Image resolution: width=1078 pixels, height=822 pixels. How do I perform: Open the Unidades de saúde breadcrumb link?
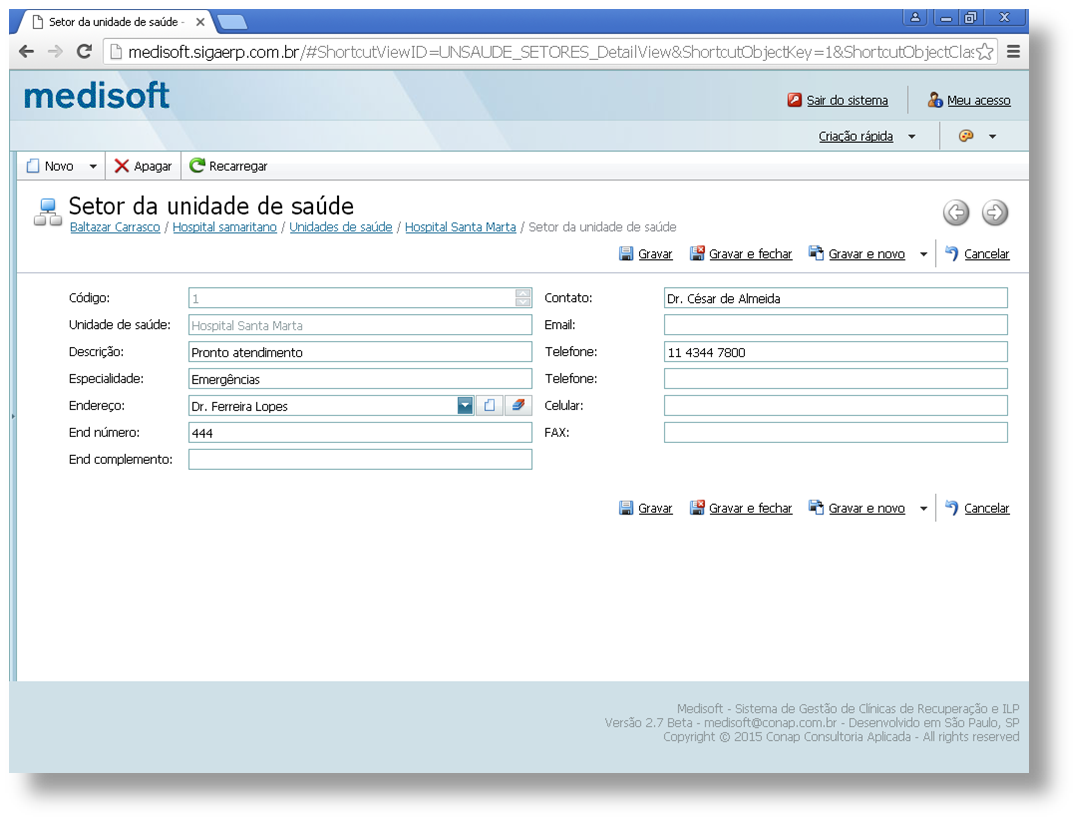pos(341,227)
